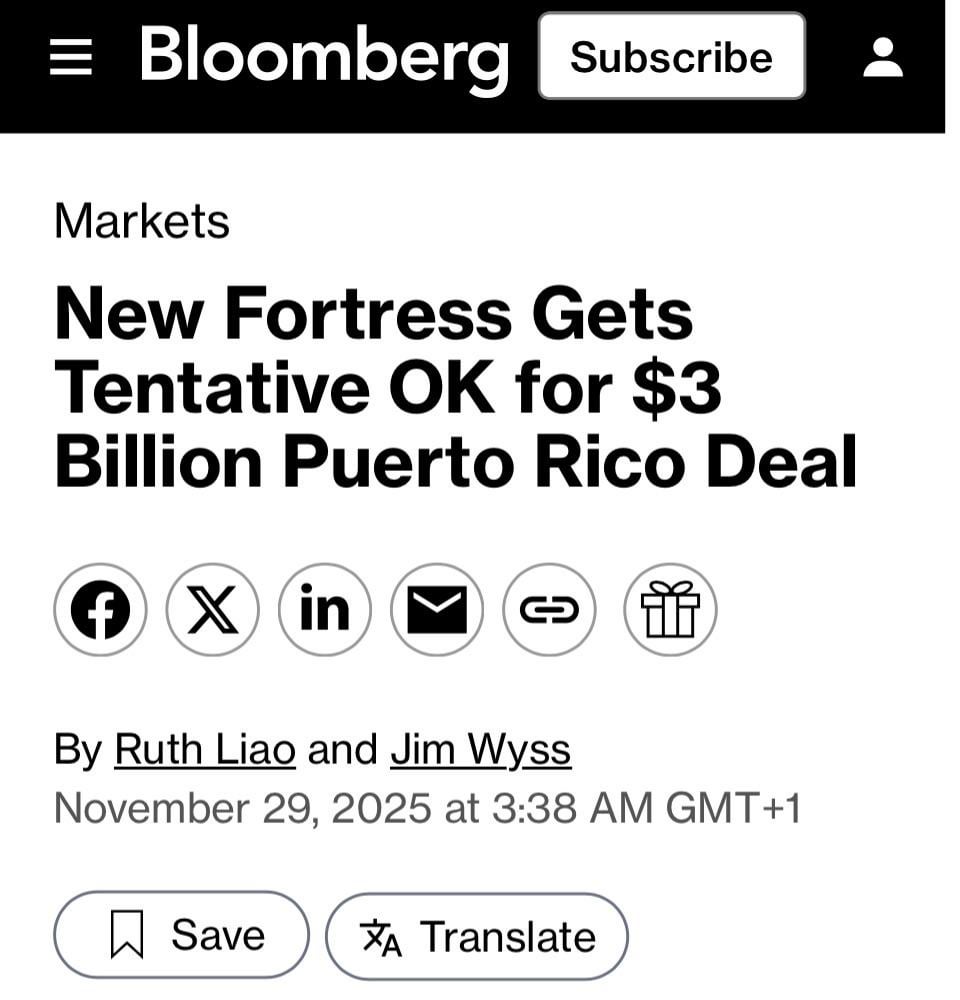This screenshot has height=1000, width=960.
Task: Click the Translate text label
Action: (508, 937)
